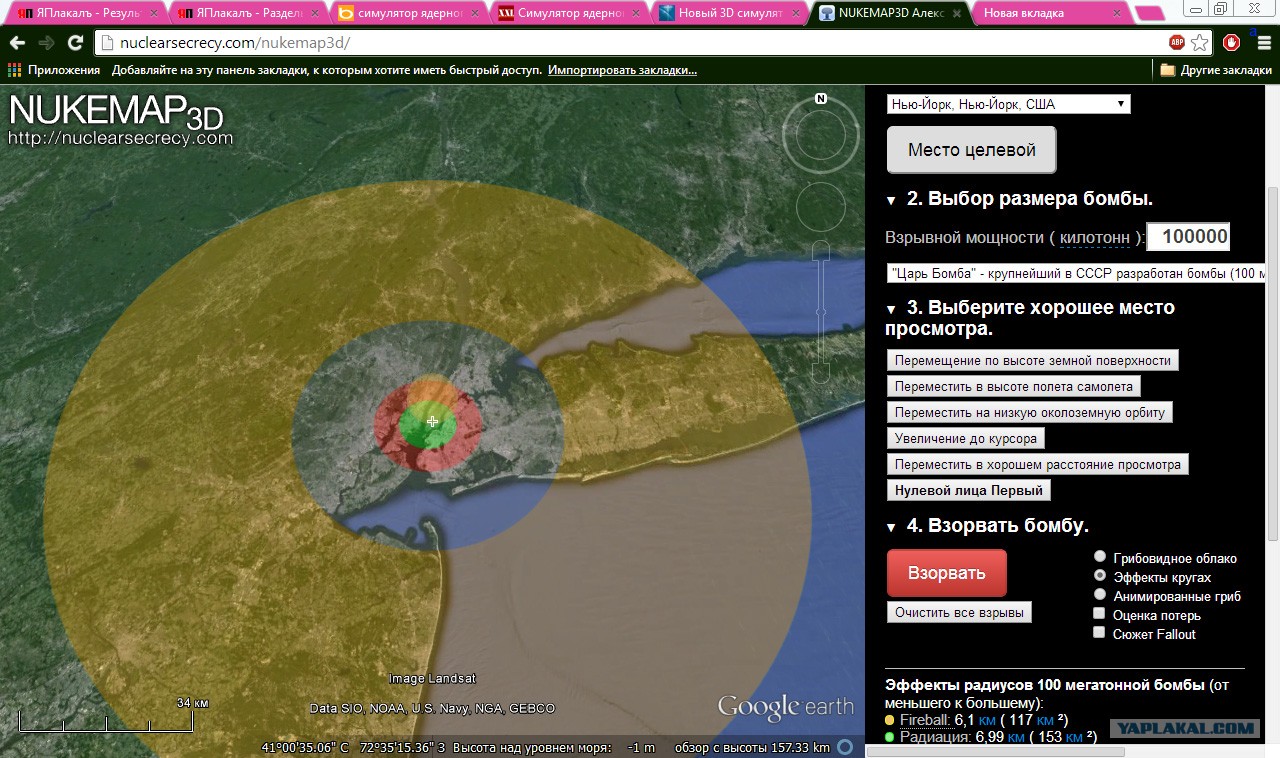Close the NUKEMAP3D tab
The image size is (1280, 758).
tap(957, 13)
